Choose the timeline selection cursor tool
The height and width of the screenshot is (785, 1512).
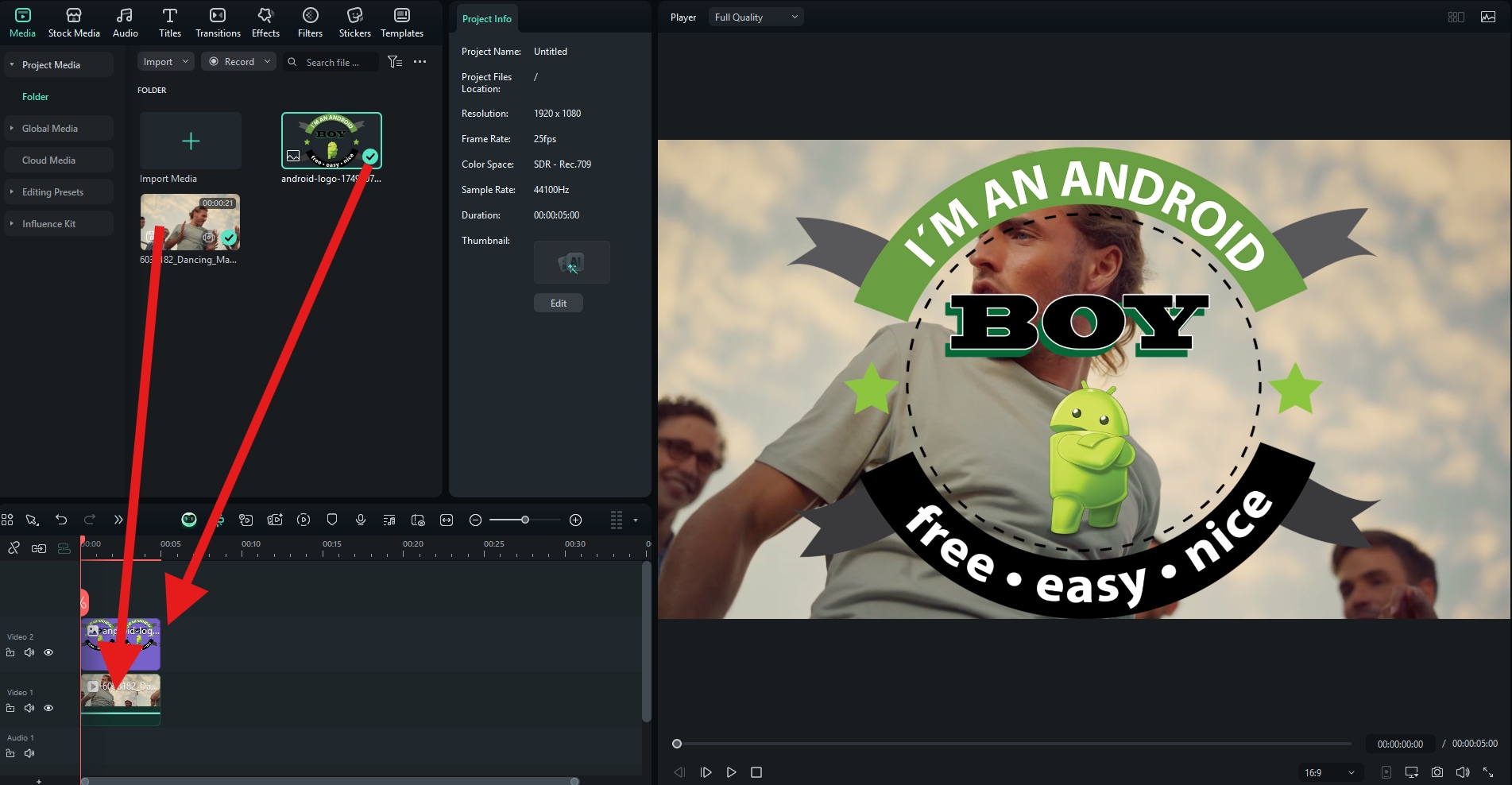click(x=32, y=520)
